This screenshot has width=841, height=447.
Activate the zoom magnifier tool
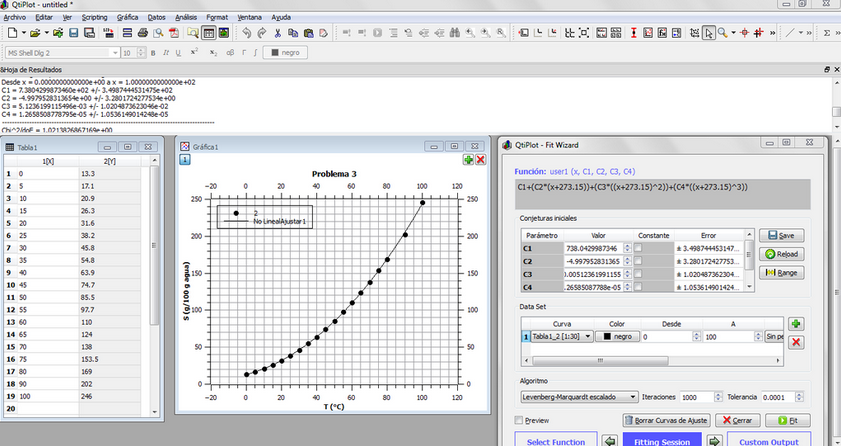point(722,33)
